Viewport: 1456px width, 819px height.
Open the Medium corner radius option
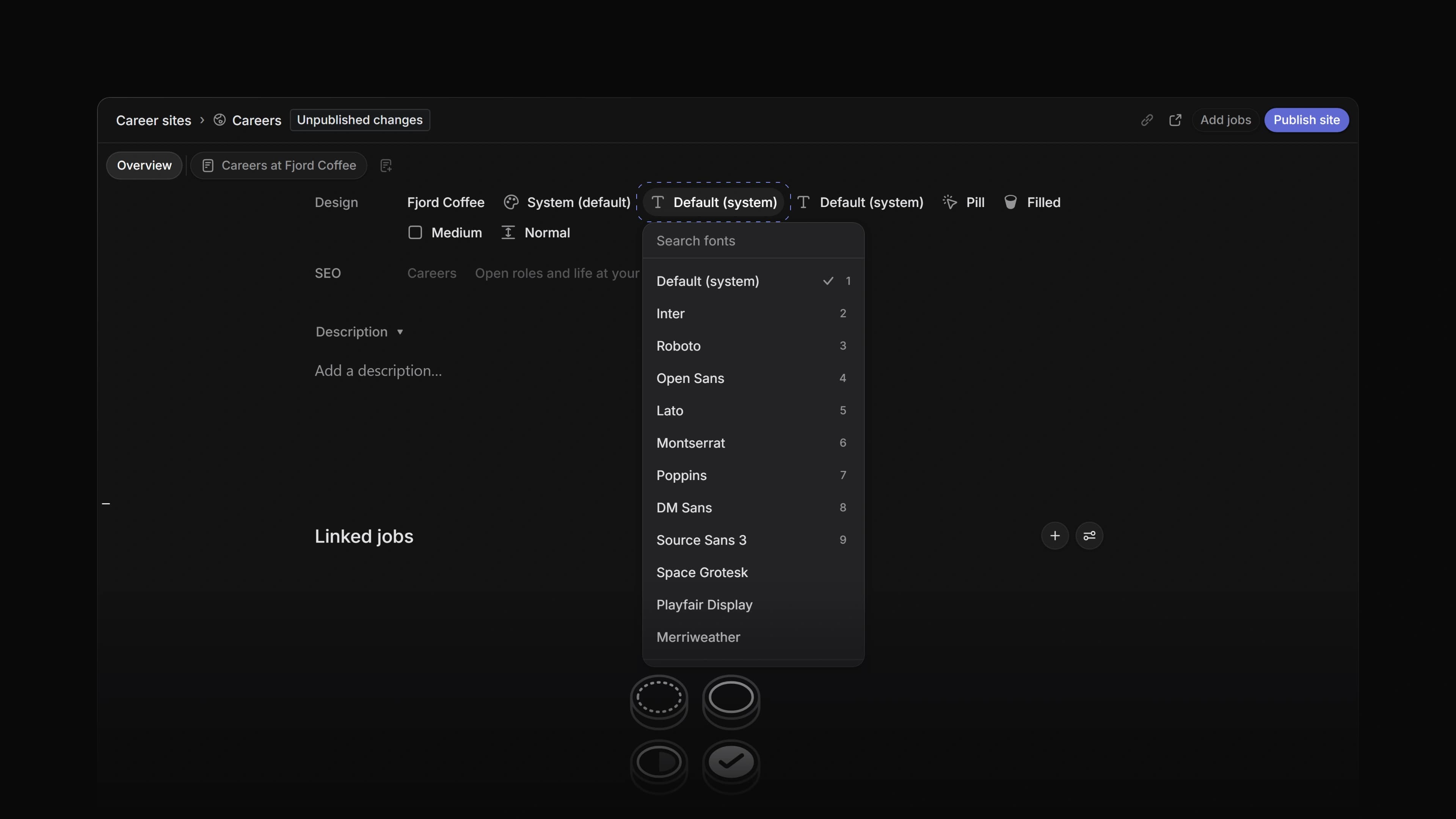click(x=445, y=233)
